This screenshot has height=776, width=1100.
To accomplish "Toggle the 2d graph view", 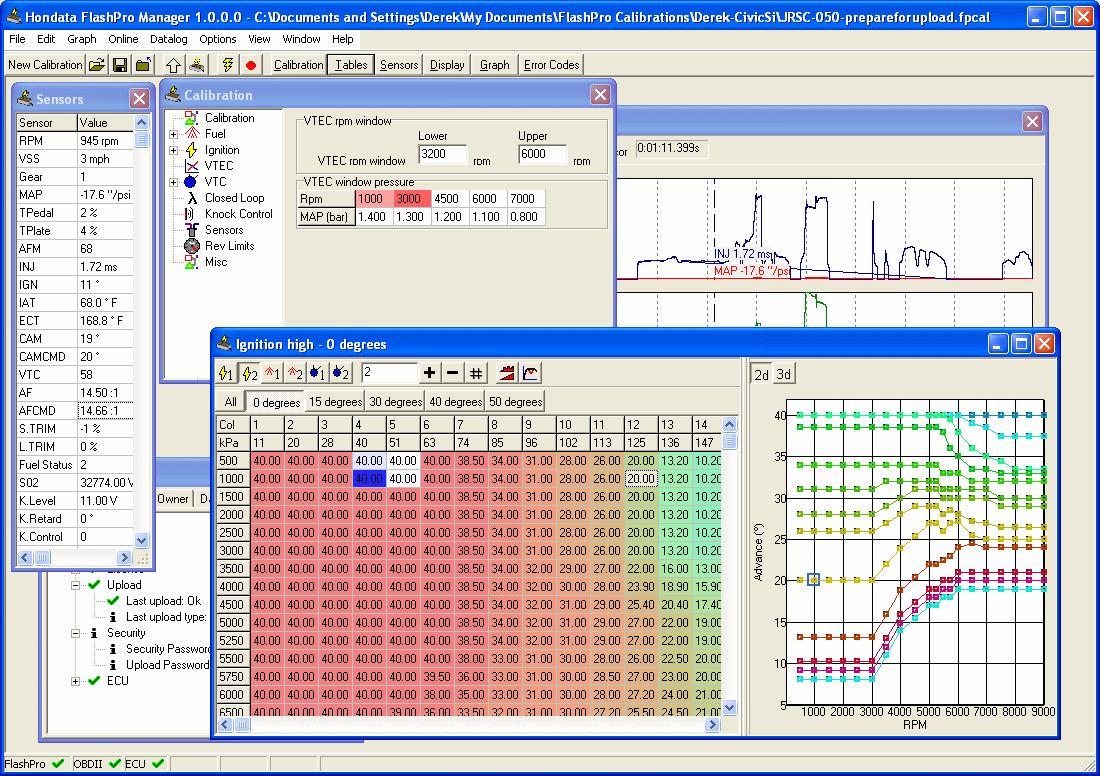I will [761, 374].
